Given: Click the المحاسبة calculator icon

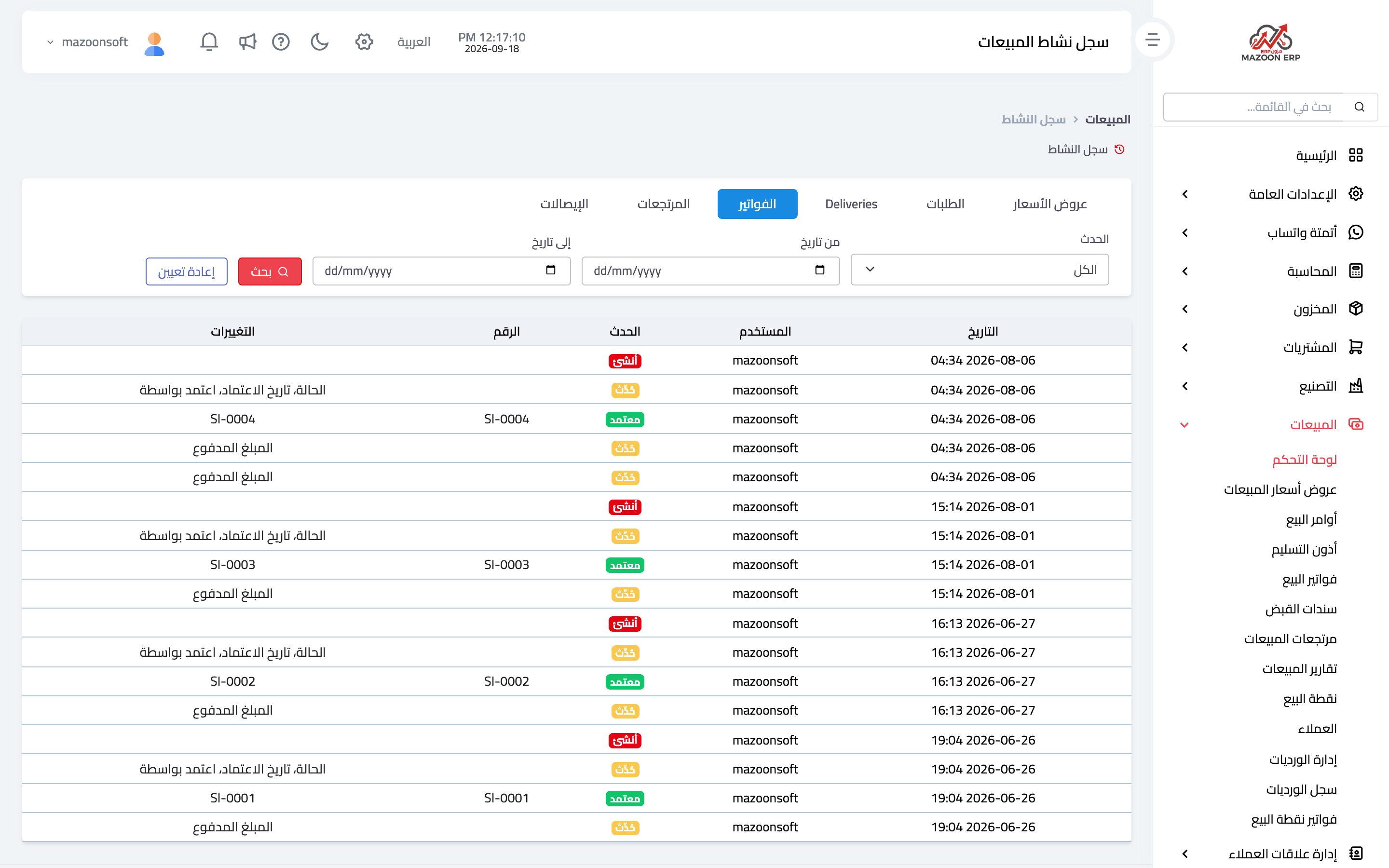Looking at the screenshot, I should (x=1356, y=271).
